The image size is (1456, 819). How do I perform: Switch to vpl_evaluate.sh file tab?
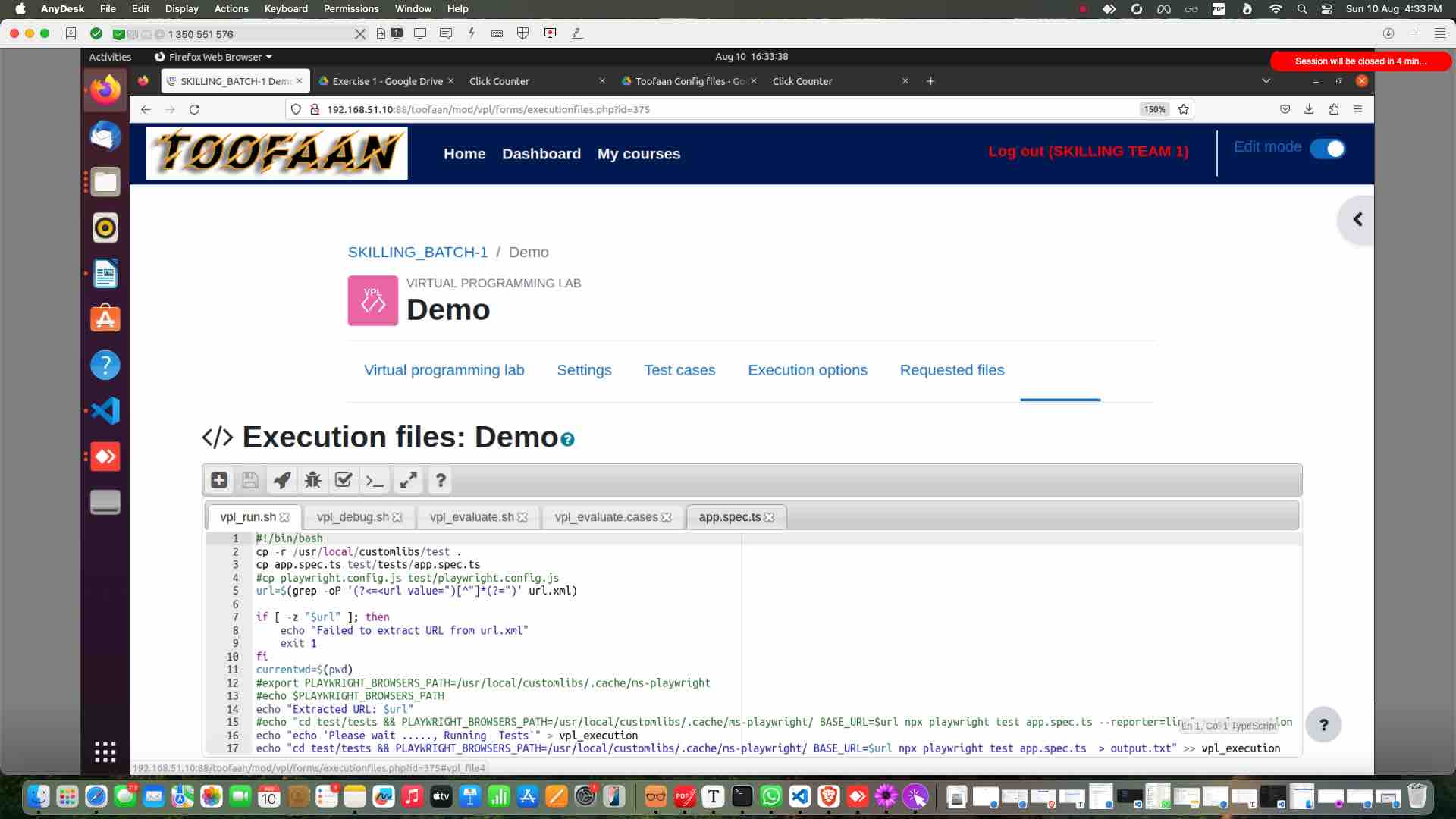pyautogui.click(x=471, y=517)
